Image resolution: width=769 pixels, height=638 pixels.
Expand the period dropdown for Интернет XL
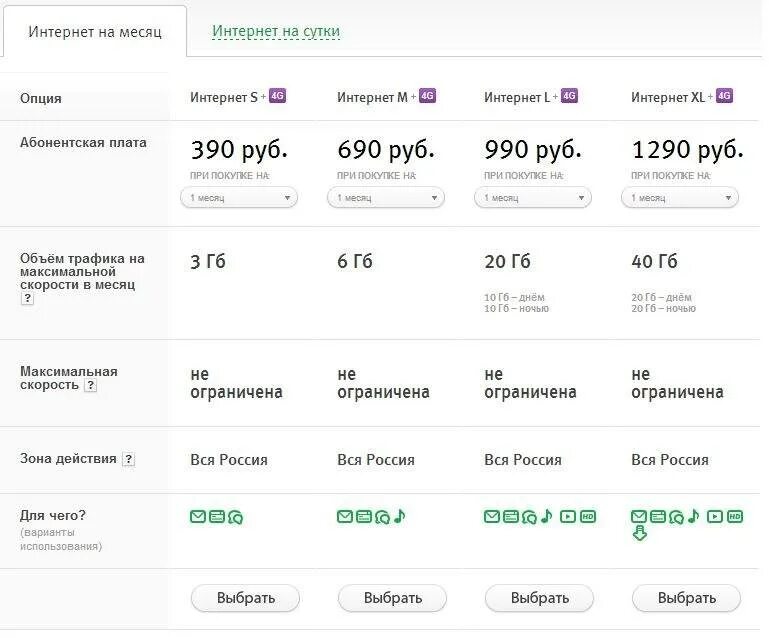[x=680, y=198]
